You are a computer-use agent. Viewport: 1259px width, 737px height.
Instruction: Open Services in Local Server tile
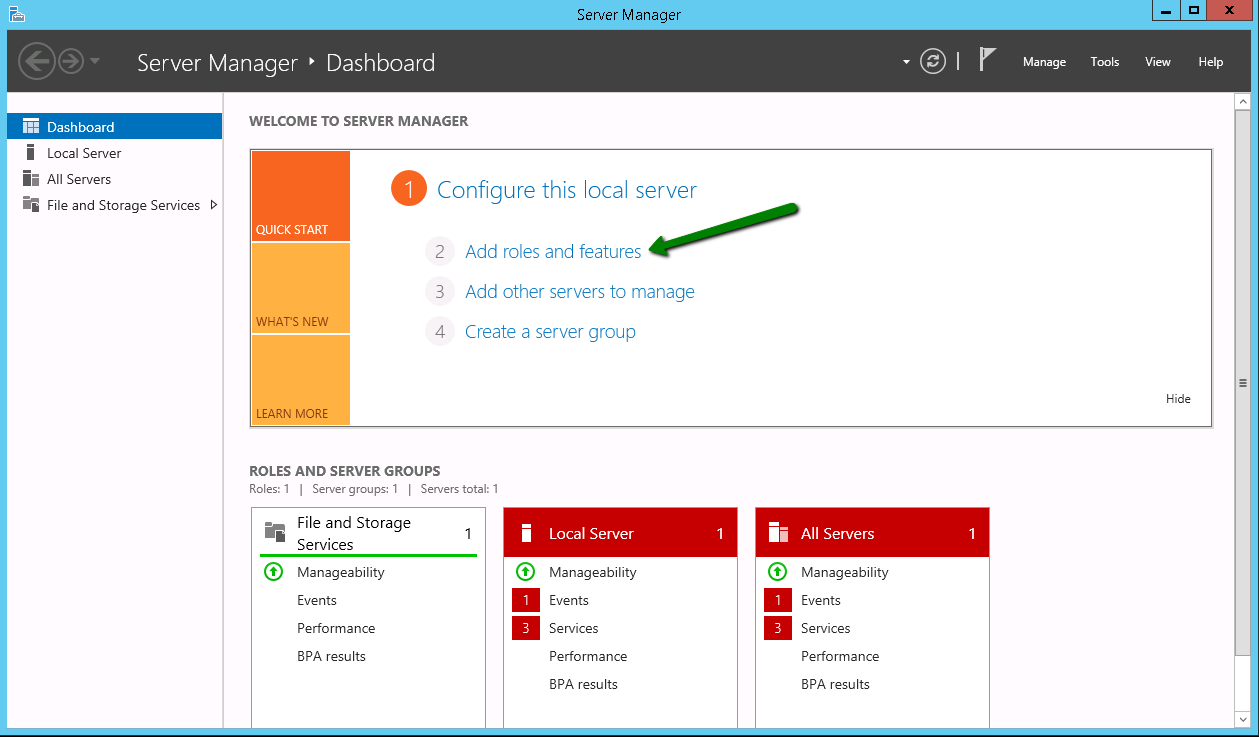[574, 628]
